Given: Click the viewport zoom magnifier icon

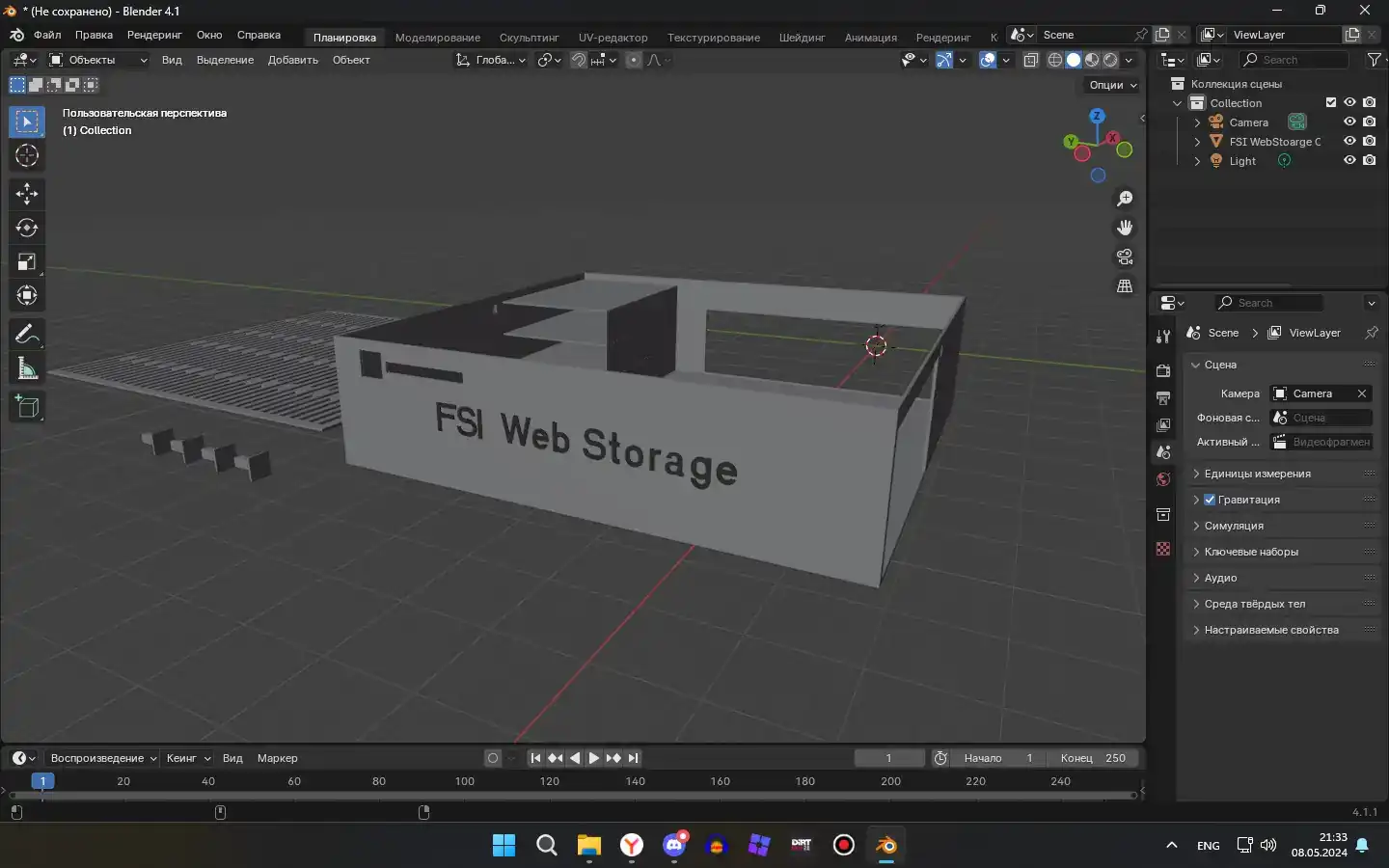Looking at the screenshot, I should (x=1125, y=199).
